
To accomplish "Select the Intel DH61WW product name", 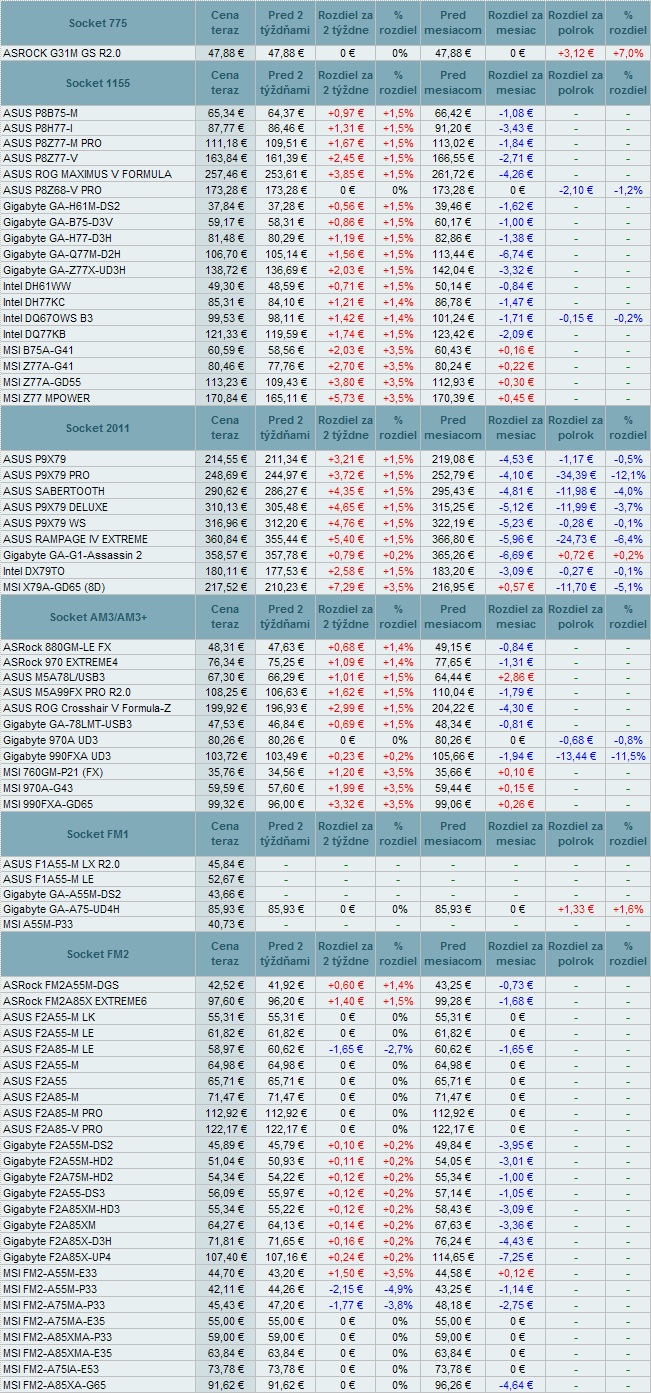I will pyautogui.click(x=36, y=286).
